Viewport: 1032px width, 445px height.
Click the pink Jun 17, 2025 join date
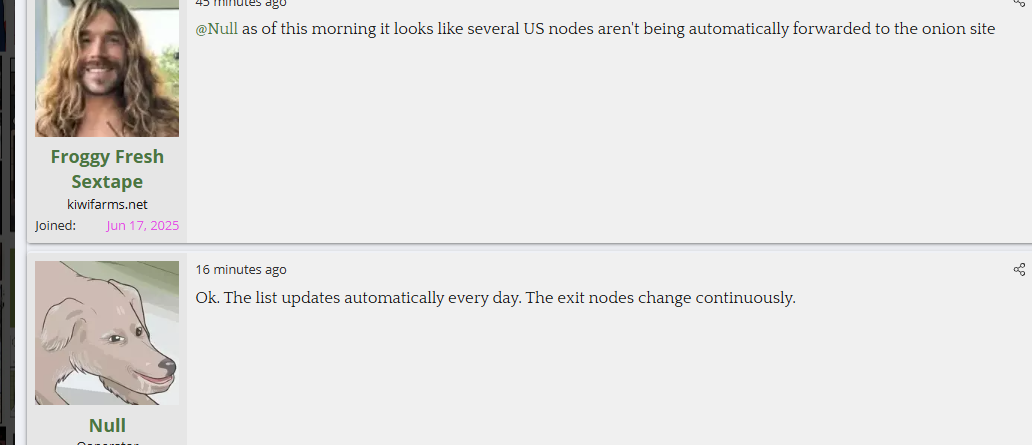[x=142, y=226]
